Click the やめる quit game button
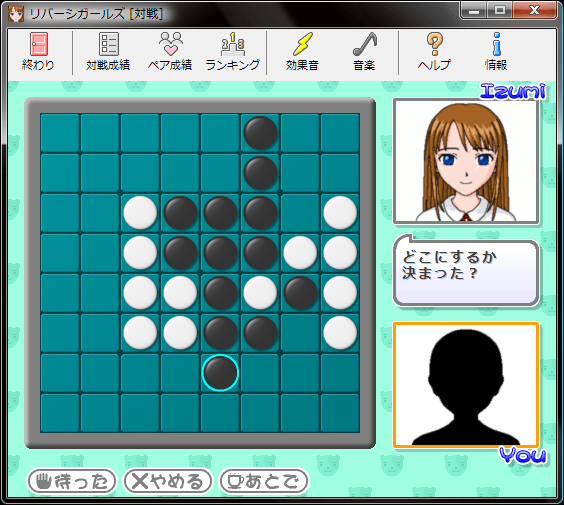 pyautogui.click(x=168, y=481)
